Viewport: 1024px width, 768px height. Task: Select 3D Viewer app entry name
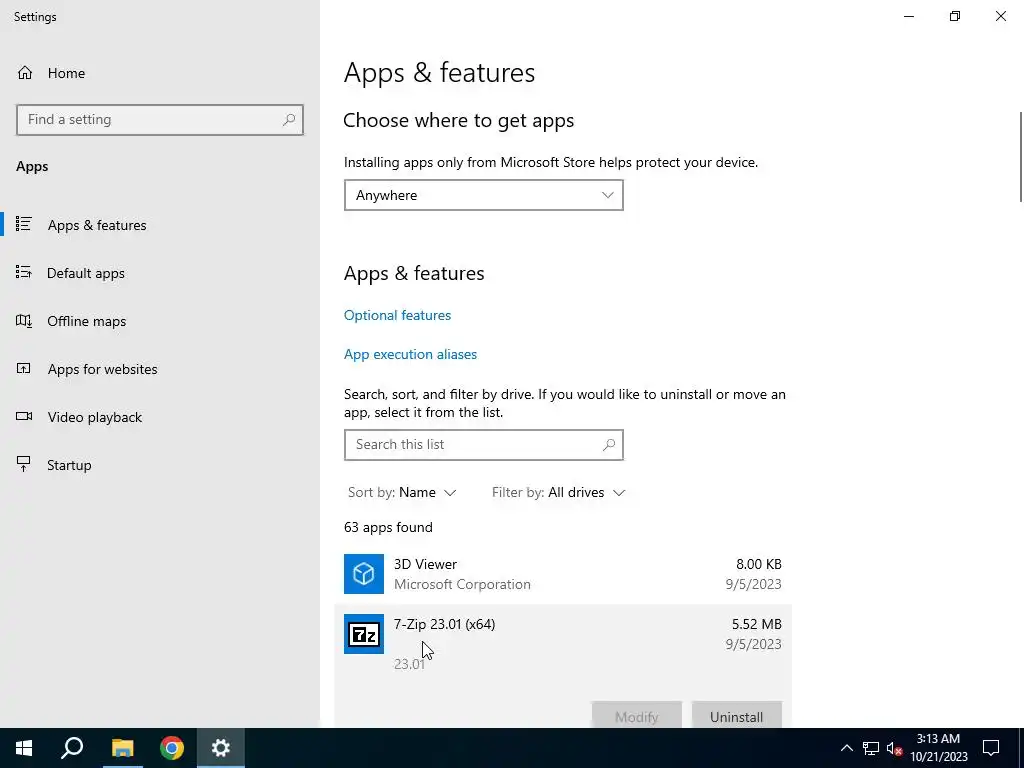[x=425, y=564]
